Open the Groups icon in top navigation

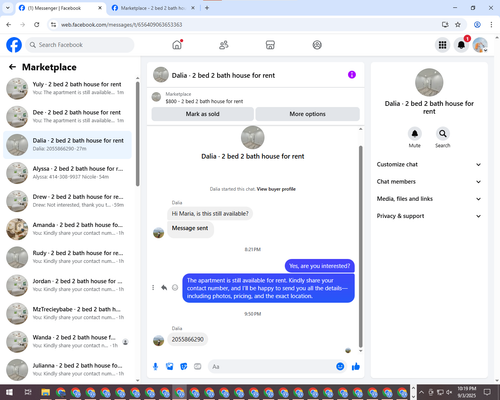coord(317,45)
